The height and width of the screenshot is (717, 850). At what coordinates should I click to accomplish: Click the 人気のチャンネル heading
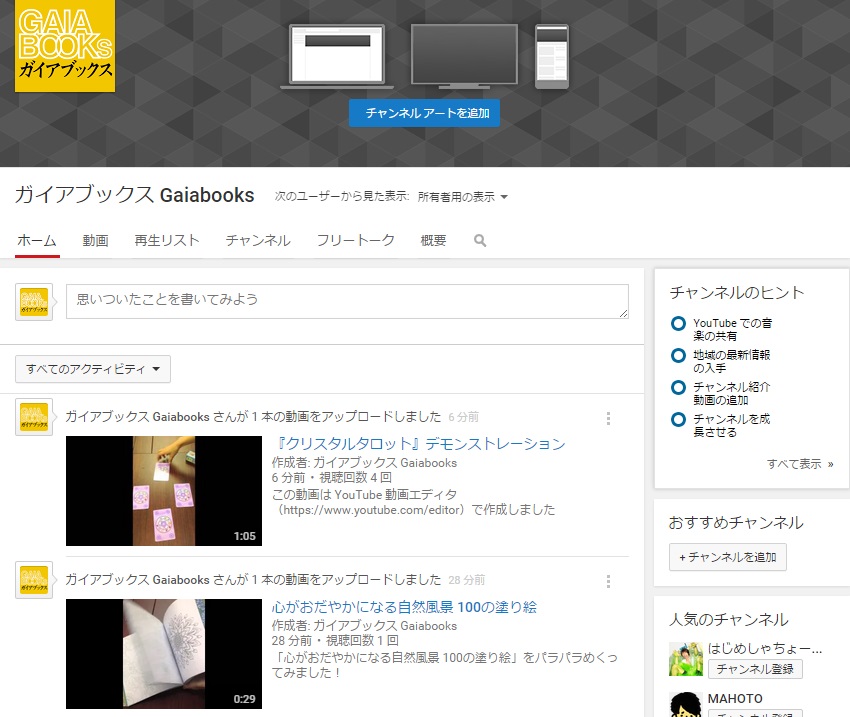(729, 619)
